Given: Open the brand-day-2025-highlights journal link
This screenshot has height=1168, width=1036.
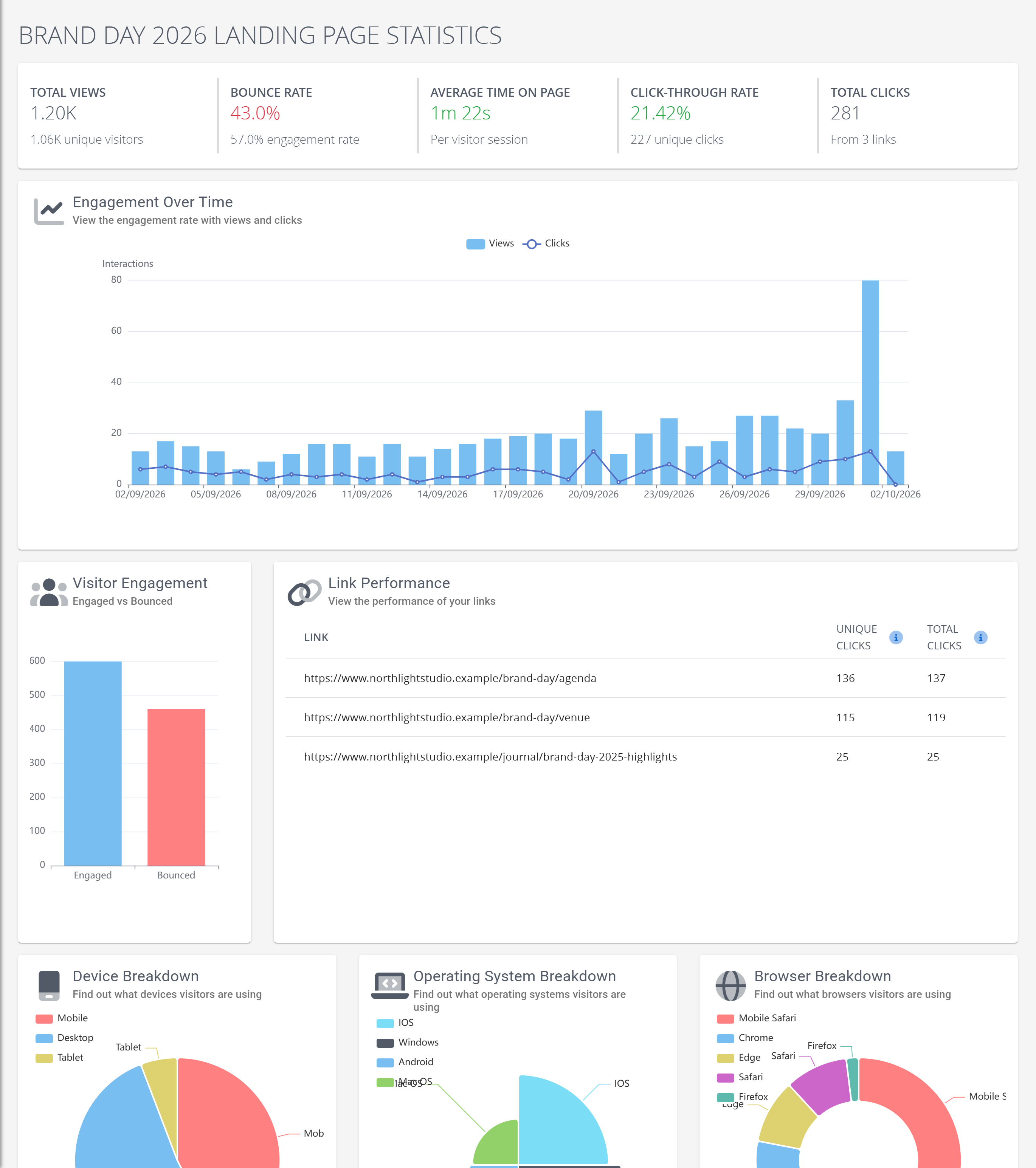Looking at the screenshot, I should (x=490, y=757).
